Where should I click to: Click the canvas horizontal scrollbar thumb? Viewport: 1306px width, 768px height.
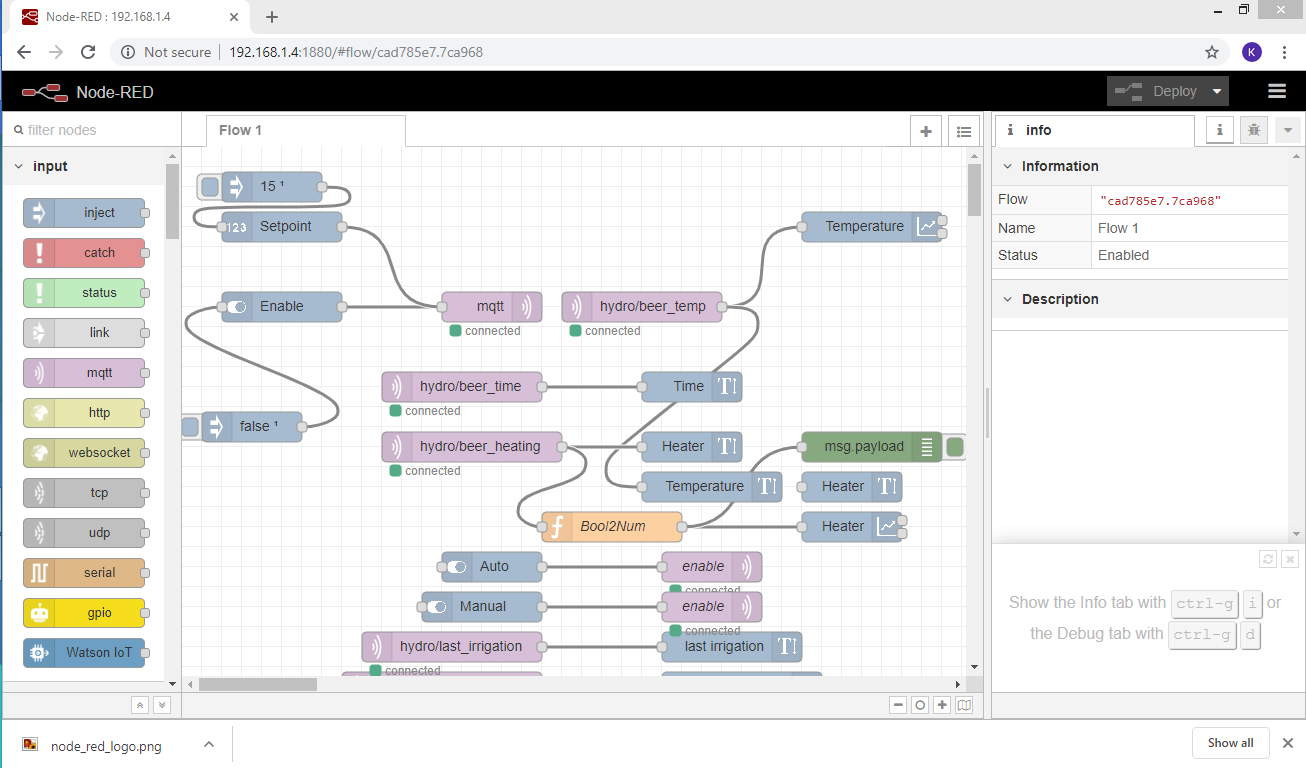pos(257,685)
